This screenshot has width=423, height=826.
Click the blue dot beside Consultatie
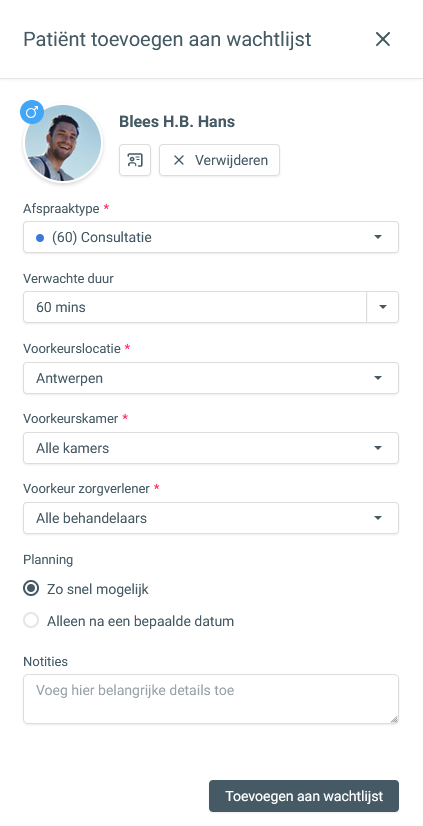point(40,238)
